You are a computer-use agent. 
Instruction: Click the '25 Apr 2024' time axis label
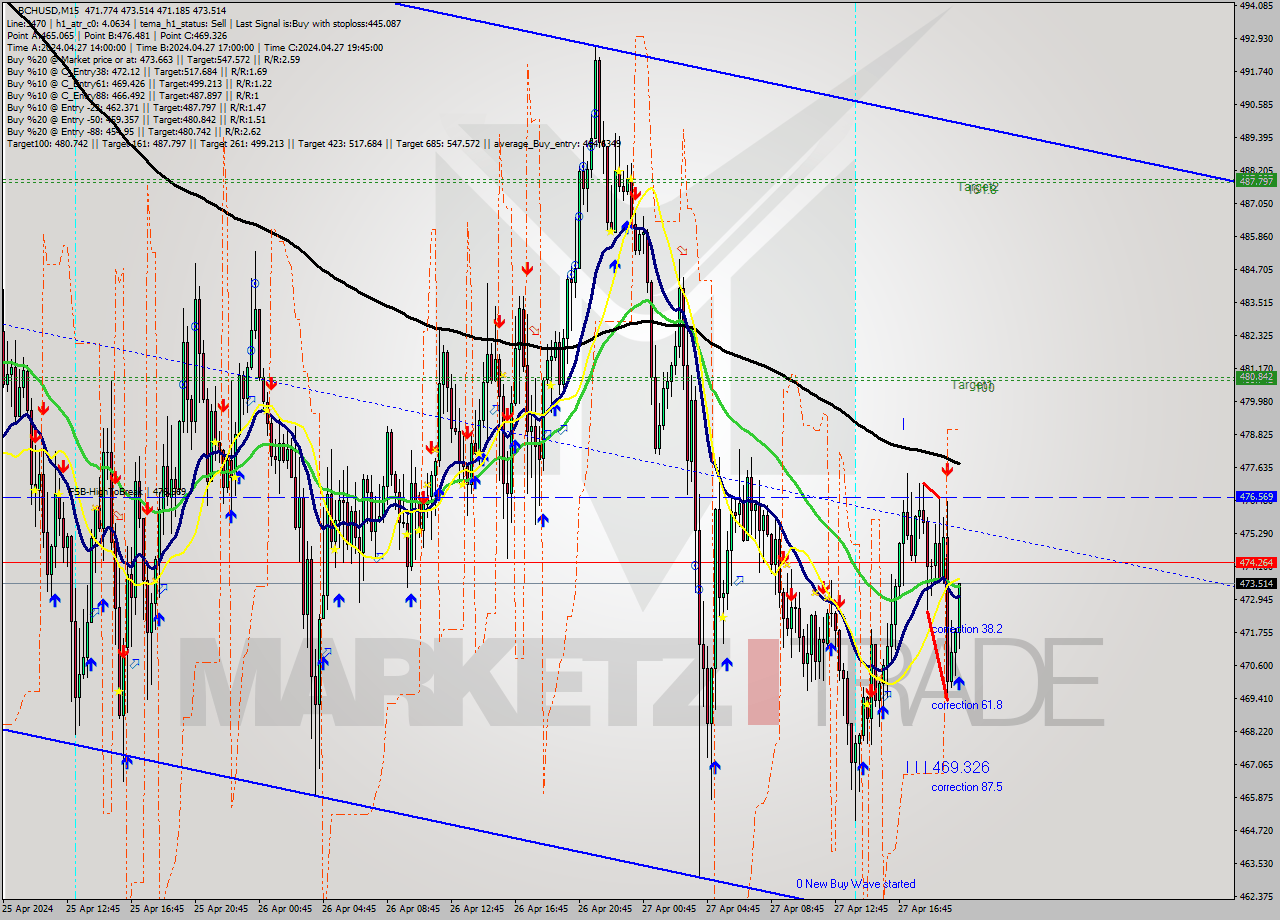pos(30,909)
